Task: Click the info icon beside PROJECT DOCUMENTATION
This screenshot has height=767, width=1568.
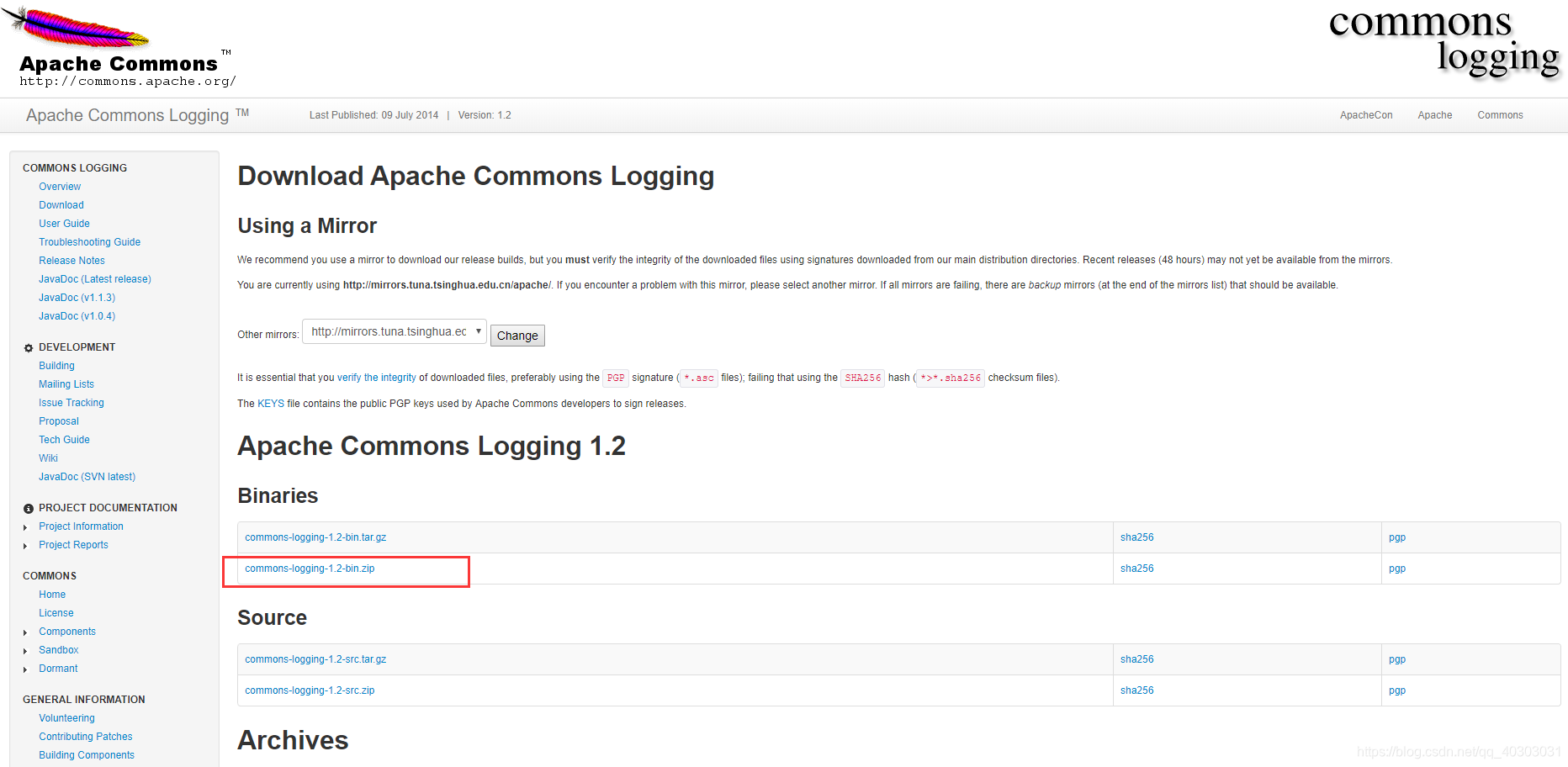Action: [29, 508]
